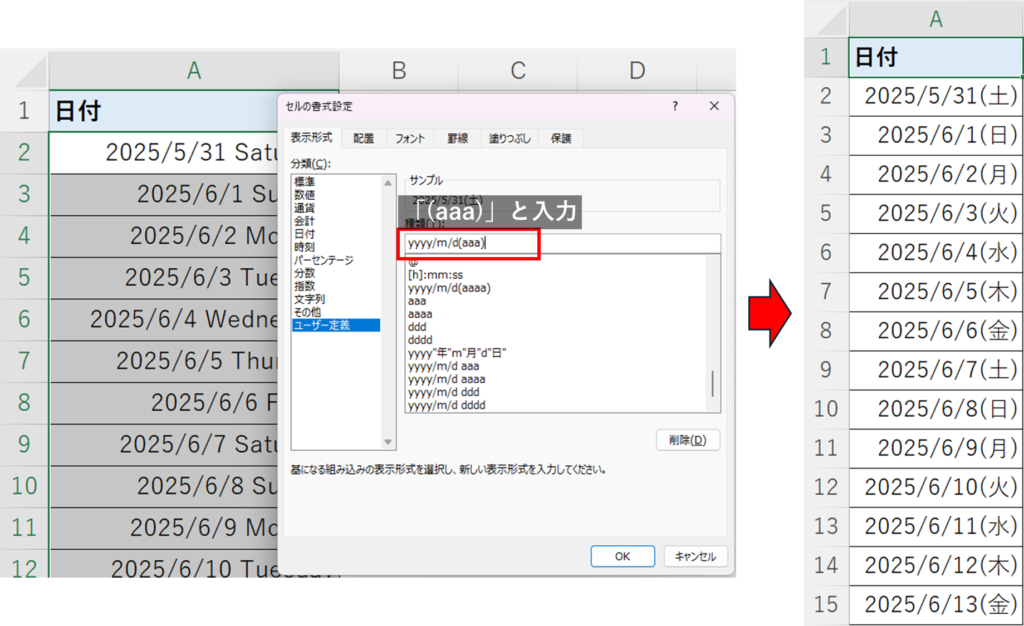1024x626 pixels.
Task: Select column C header in left sheet
Action: point(518,70)
